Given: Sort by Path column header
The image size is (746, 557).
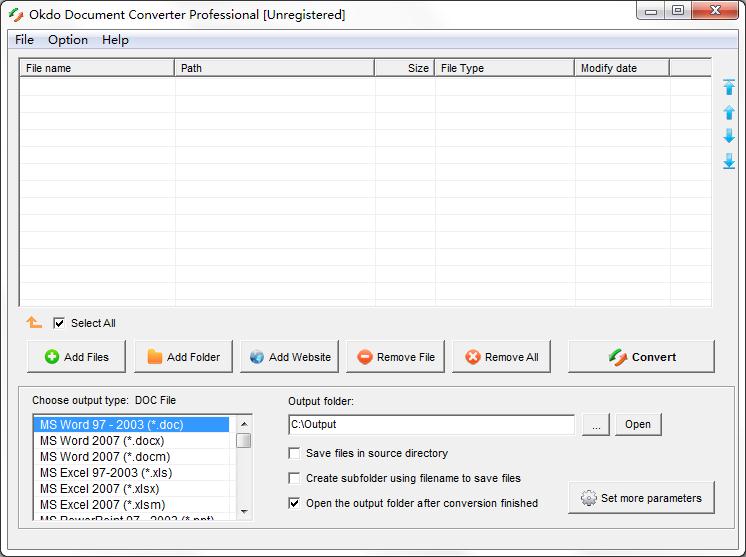Looking at the screenshot, I should click(275, 68).
